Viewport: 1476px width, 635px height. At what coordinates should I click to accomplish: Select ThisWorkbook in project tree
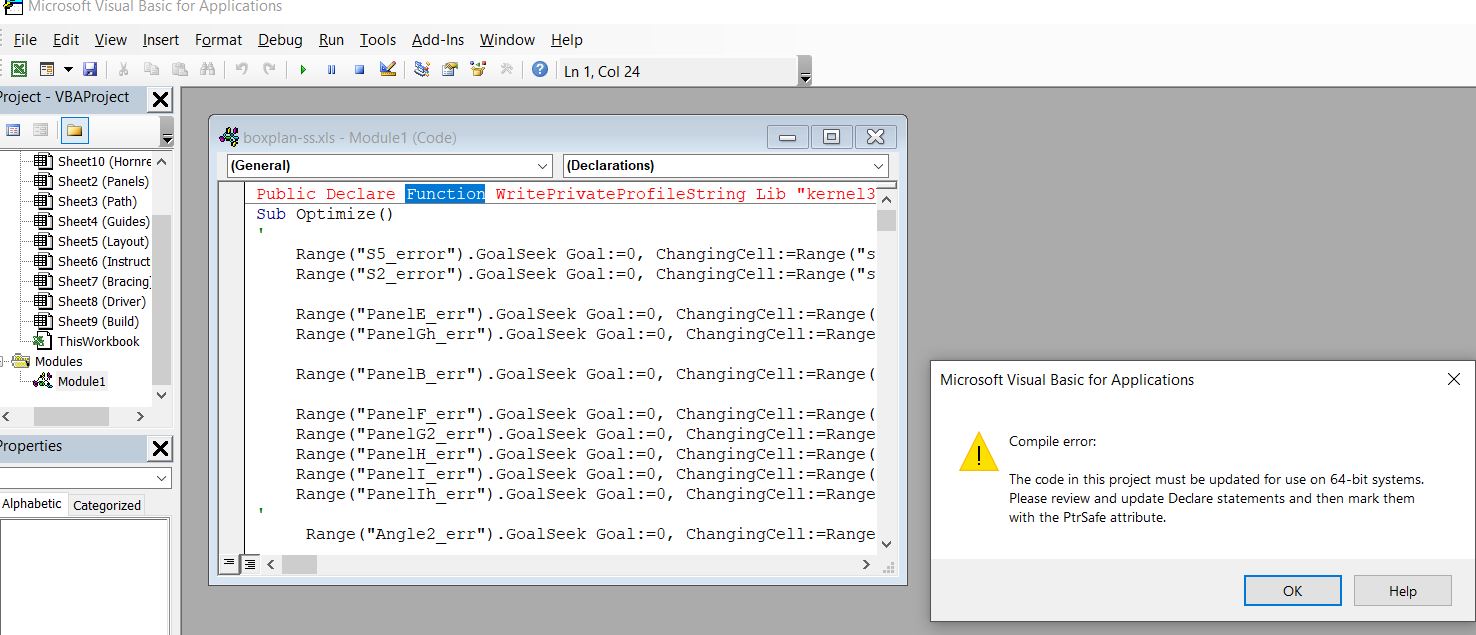tap(98, 341)
